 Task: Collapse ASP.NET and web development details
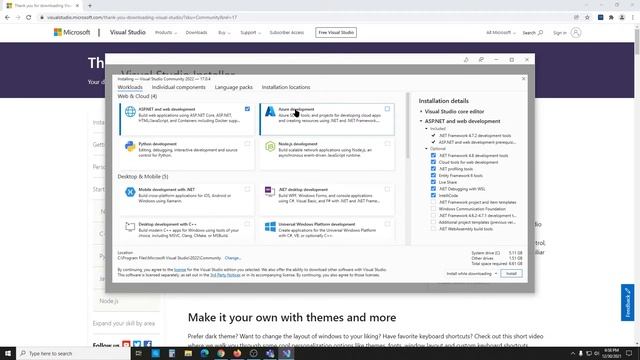click(x=421, y=121)
